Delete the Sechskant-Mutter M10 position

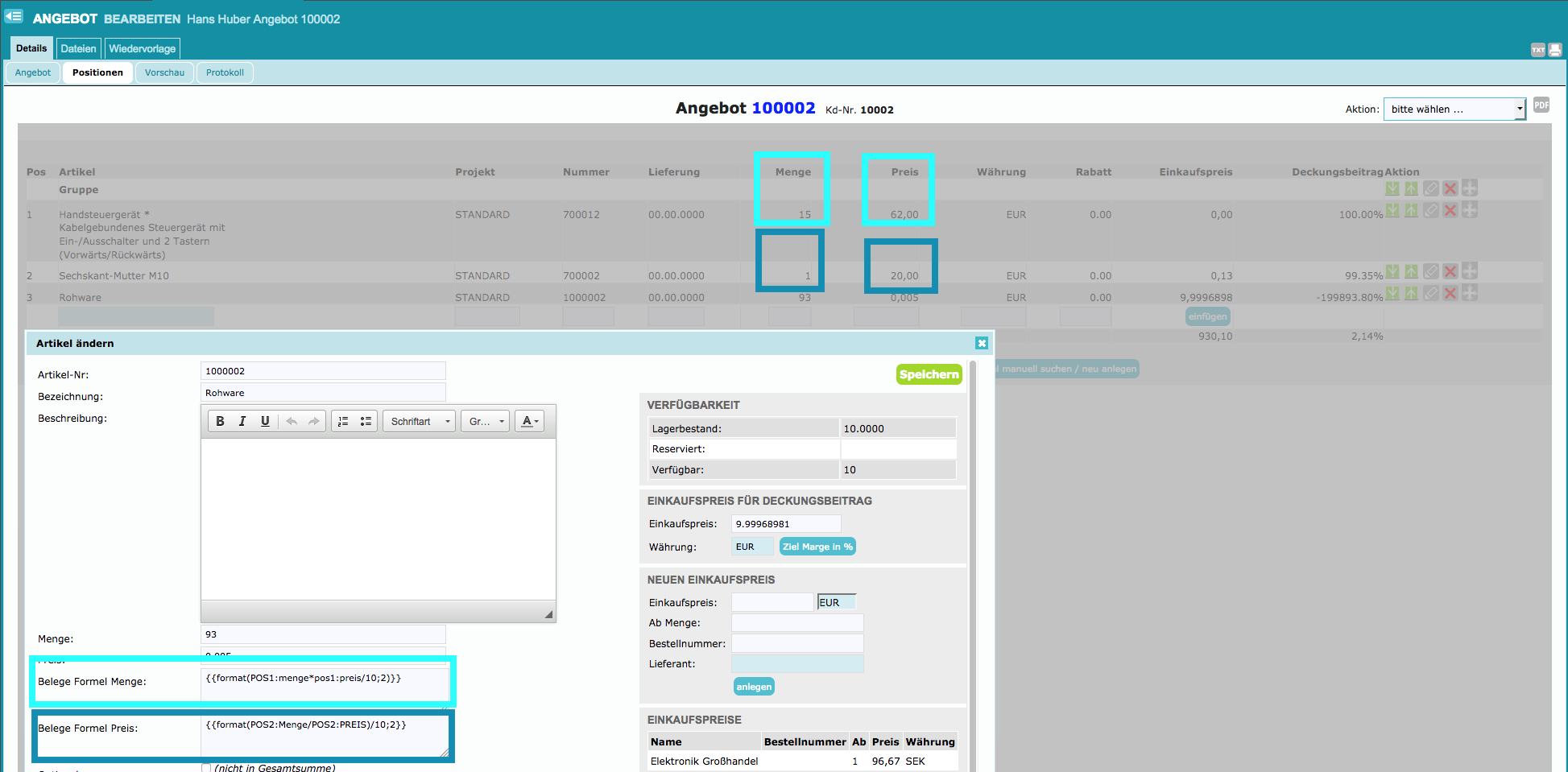(1450, 271)
